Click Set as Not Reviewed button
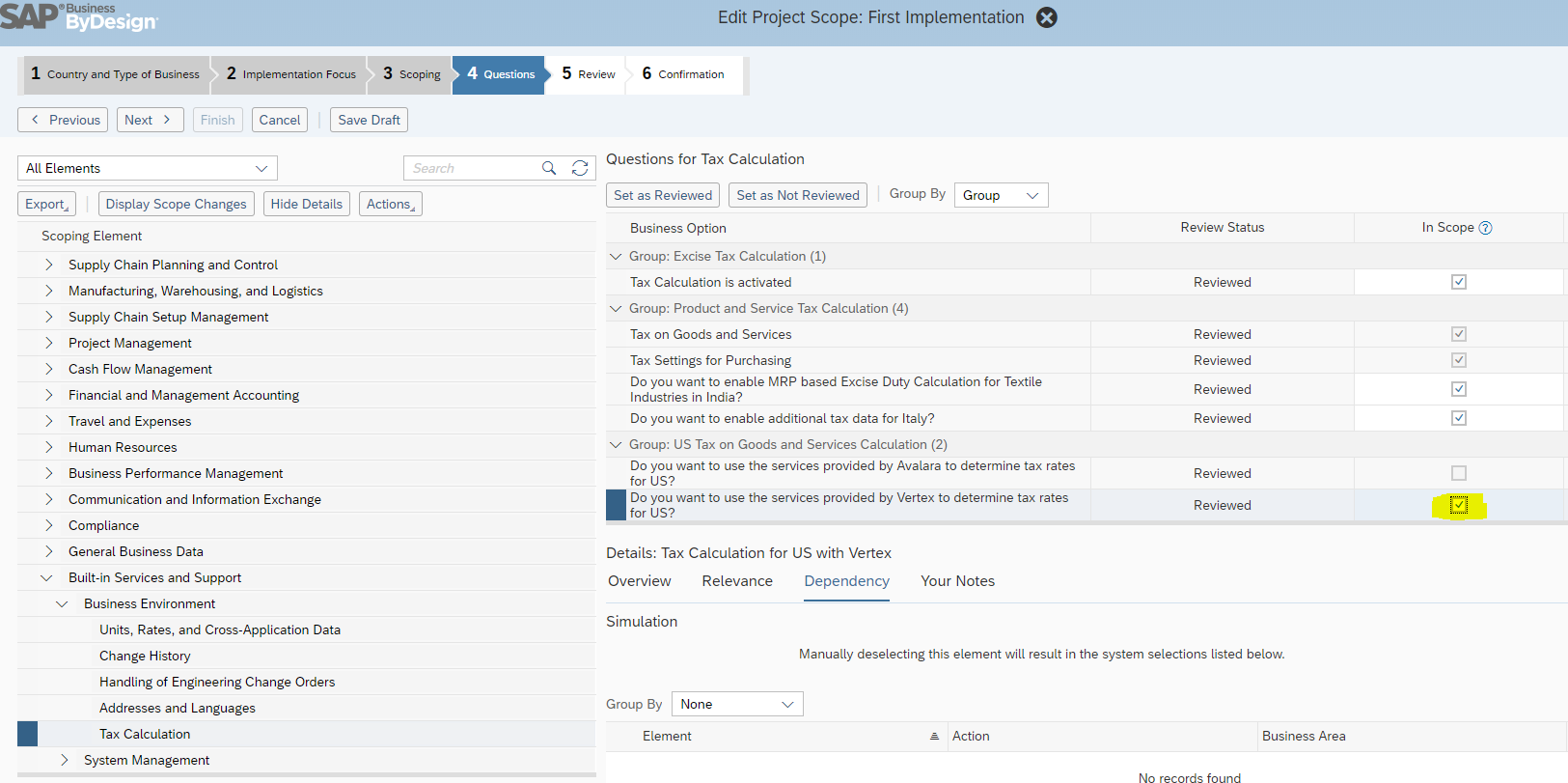Viewport: 1568px width, 783px height. 797,195
